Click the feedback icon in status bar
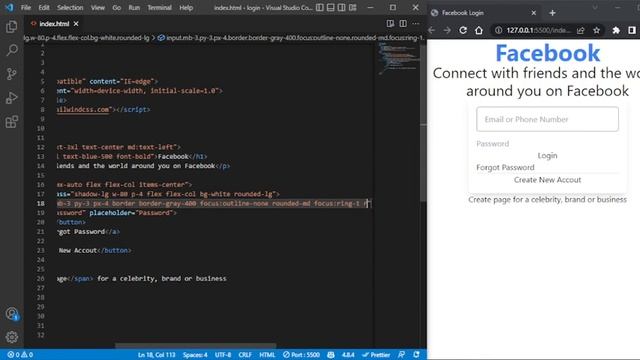640x360 pixels. 402,355
